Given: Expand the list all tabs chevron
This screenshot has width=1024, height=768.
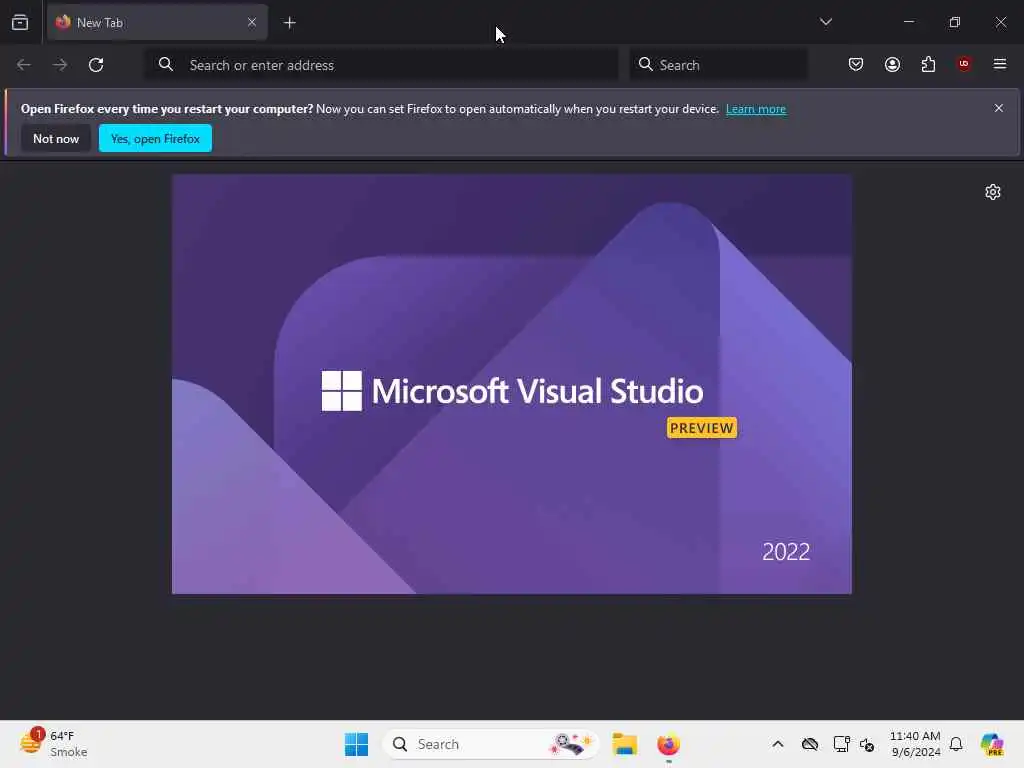Looking at the screenshot, I should (x=825, y=22).
